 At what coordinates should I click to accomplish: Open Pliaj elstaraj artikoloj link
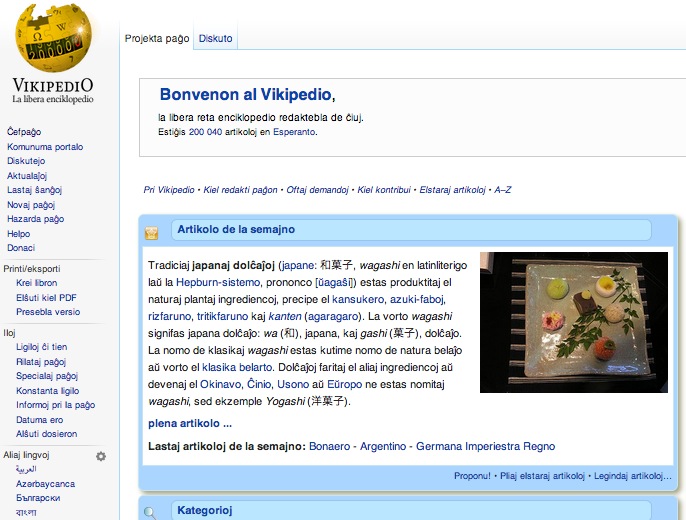tap(542, 476)
